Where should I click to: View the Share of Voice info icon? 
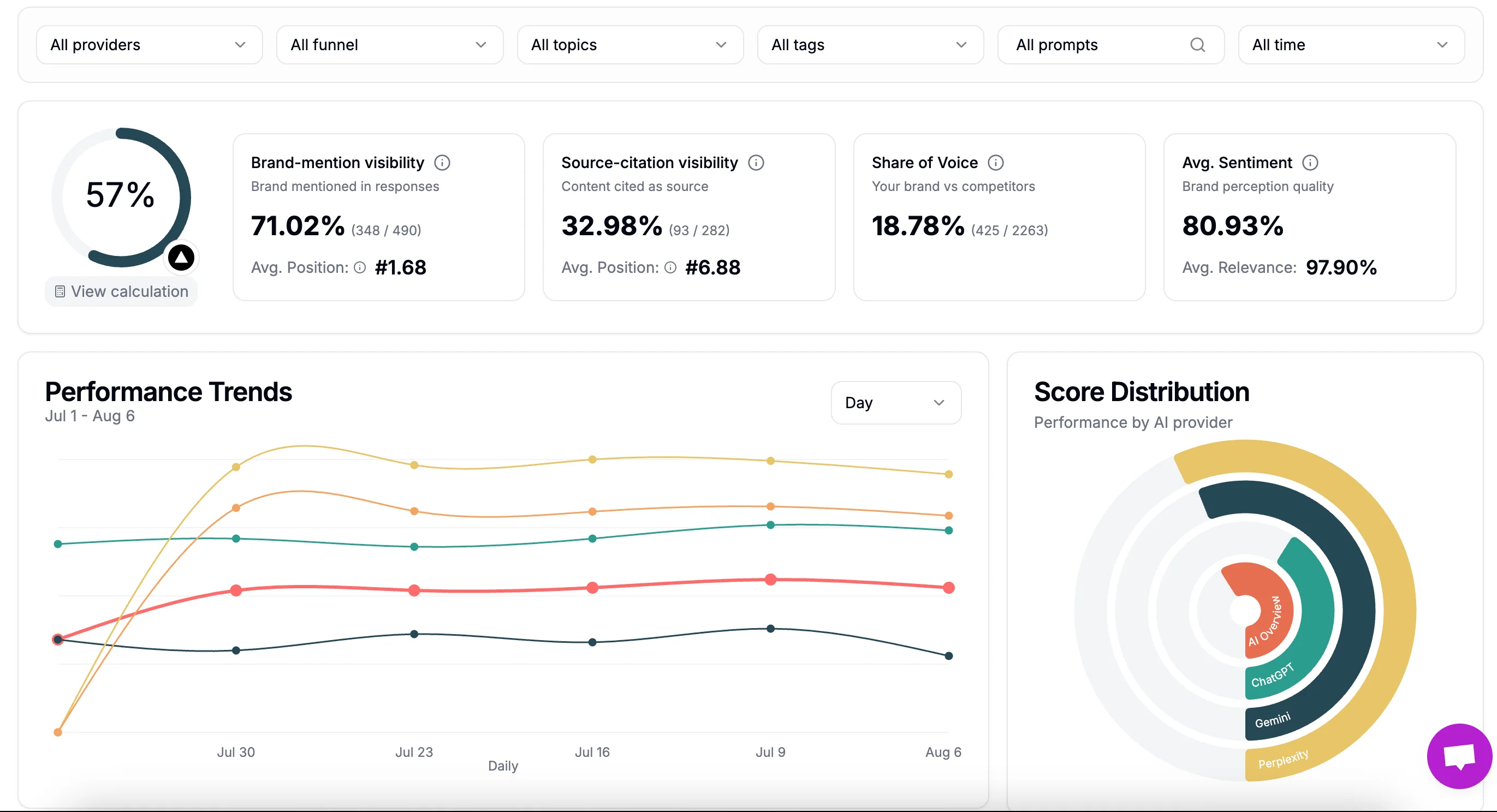point(996,163)
